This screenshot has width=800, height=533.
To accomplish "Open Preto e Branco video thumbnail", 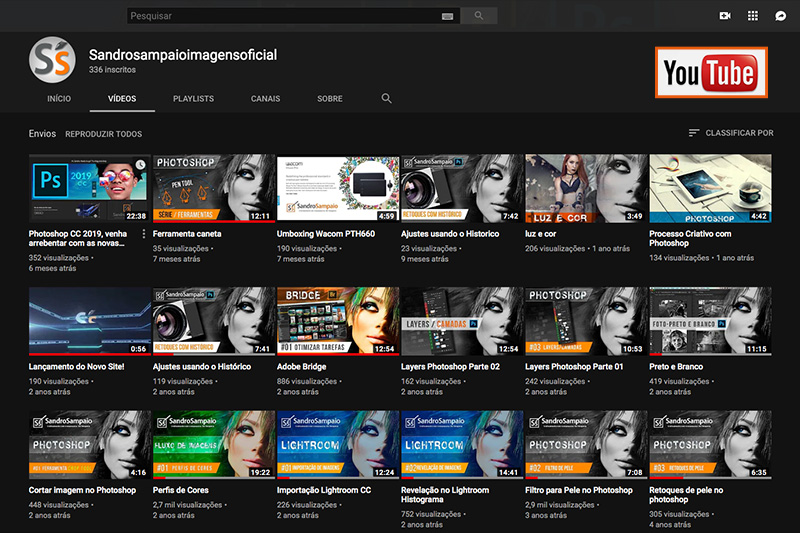I will coord(710,321).
